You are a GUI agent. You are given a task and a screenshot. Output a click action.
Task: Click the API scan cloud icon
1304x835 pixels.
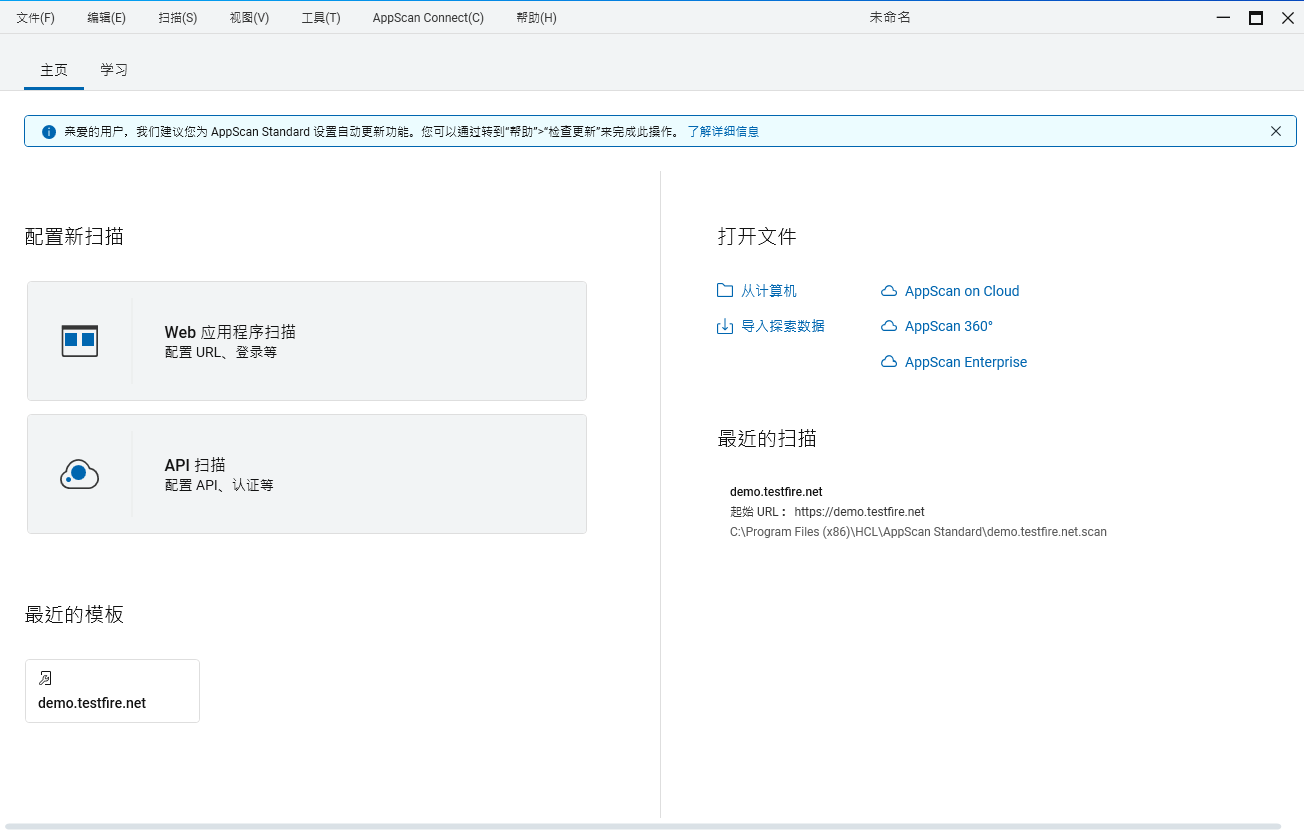(80, 474)
